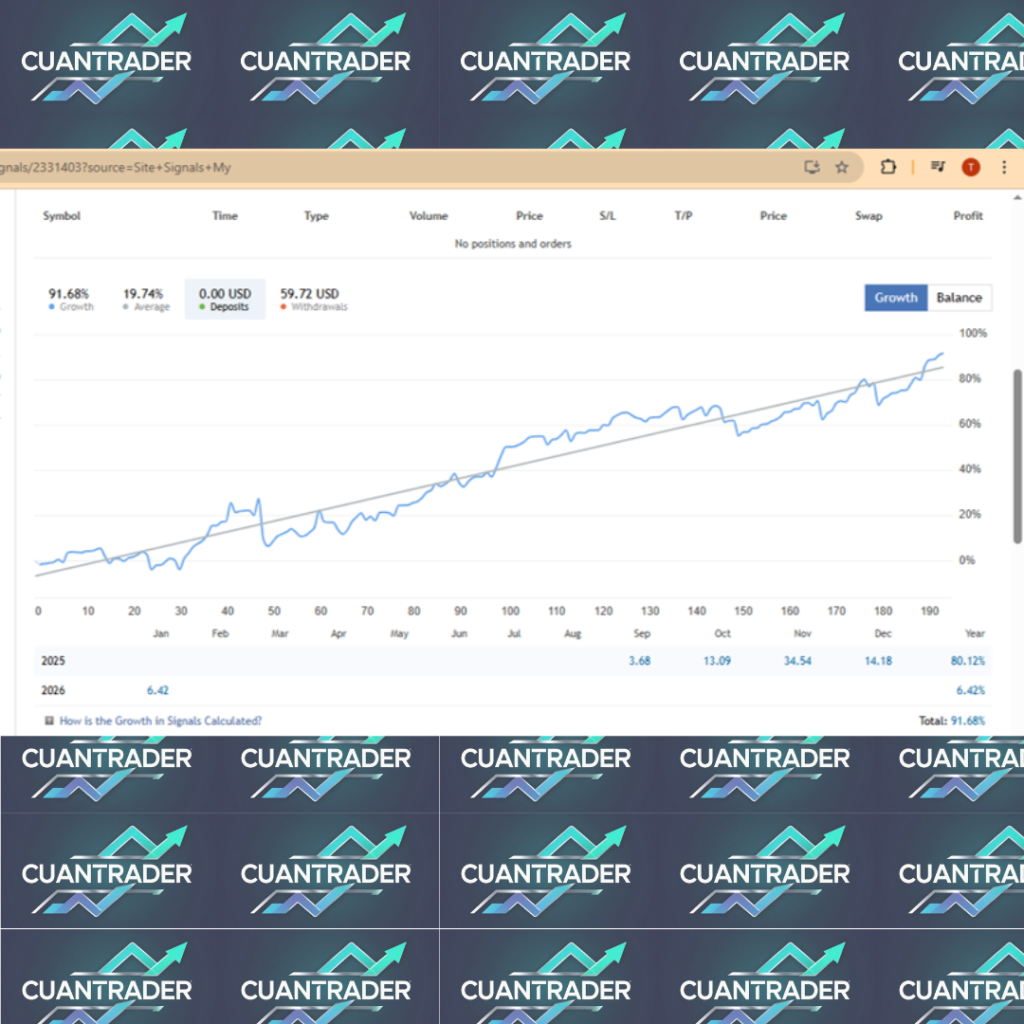Click the 2026 Jan value 6.42
The width and height of the screenshot is (1024, 1024).
pyautogui.click(x=157, y=690)
